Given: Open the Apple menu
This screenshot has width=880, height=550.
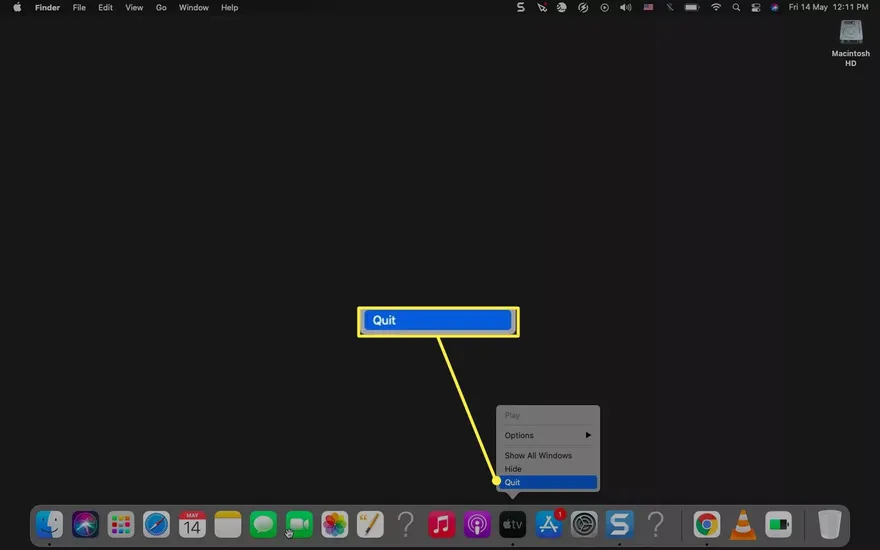Looking at the screenshot, I should [x=16, y=7].
